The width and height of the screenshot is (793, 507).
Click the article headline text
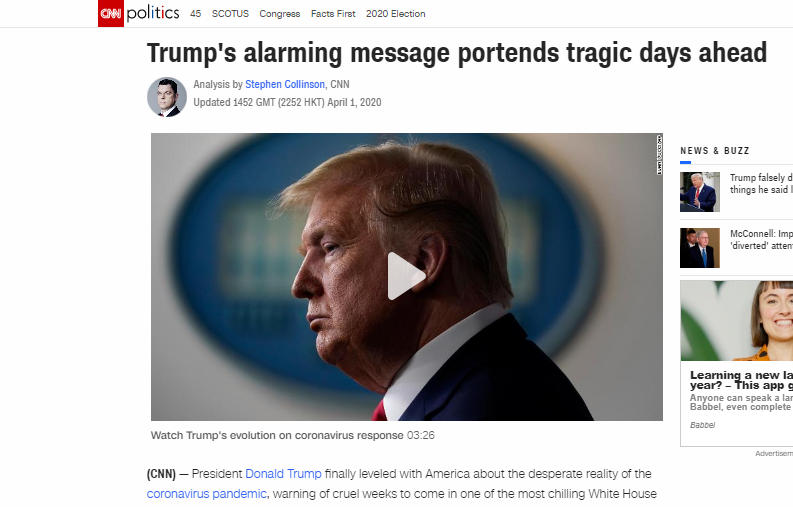457,53
